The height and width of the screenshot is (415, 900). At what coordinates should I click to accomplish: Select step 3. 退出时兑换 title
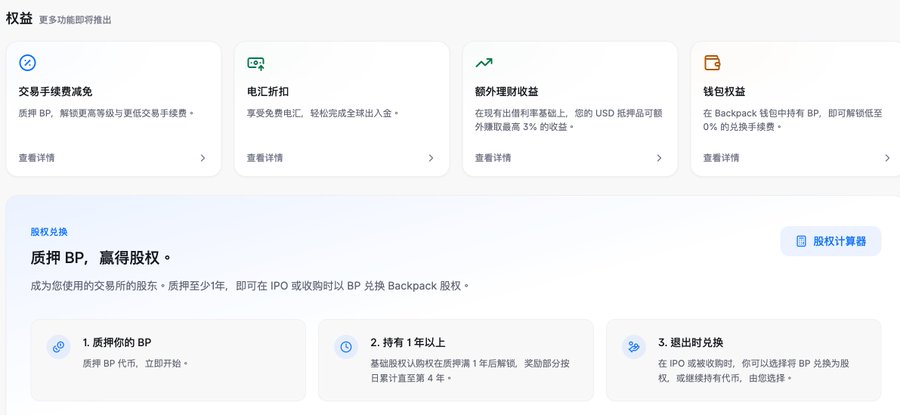[x=690, y=343]
